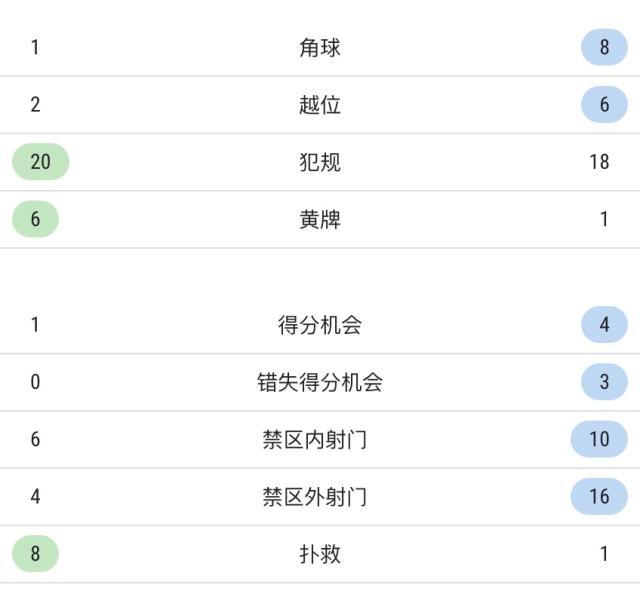This screenshot has height=597, width=640.
Task: Click the green fouls value 20
Action: [40, 161]
